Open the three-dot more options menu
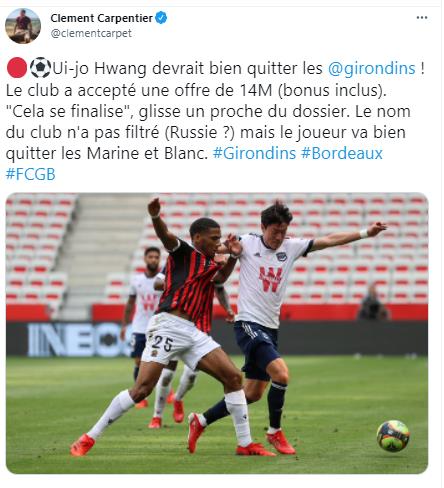This screenshot has height=488, width=444. [x=422, y=18]
